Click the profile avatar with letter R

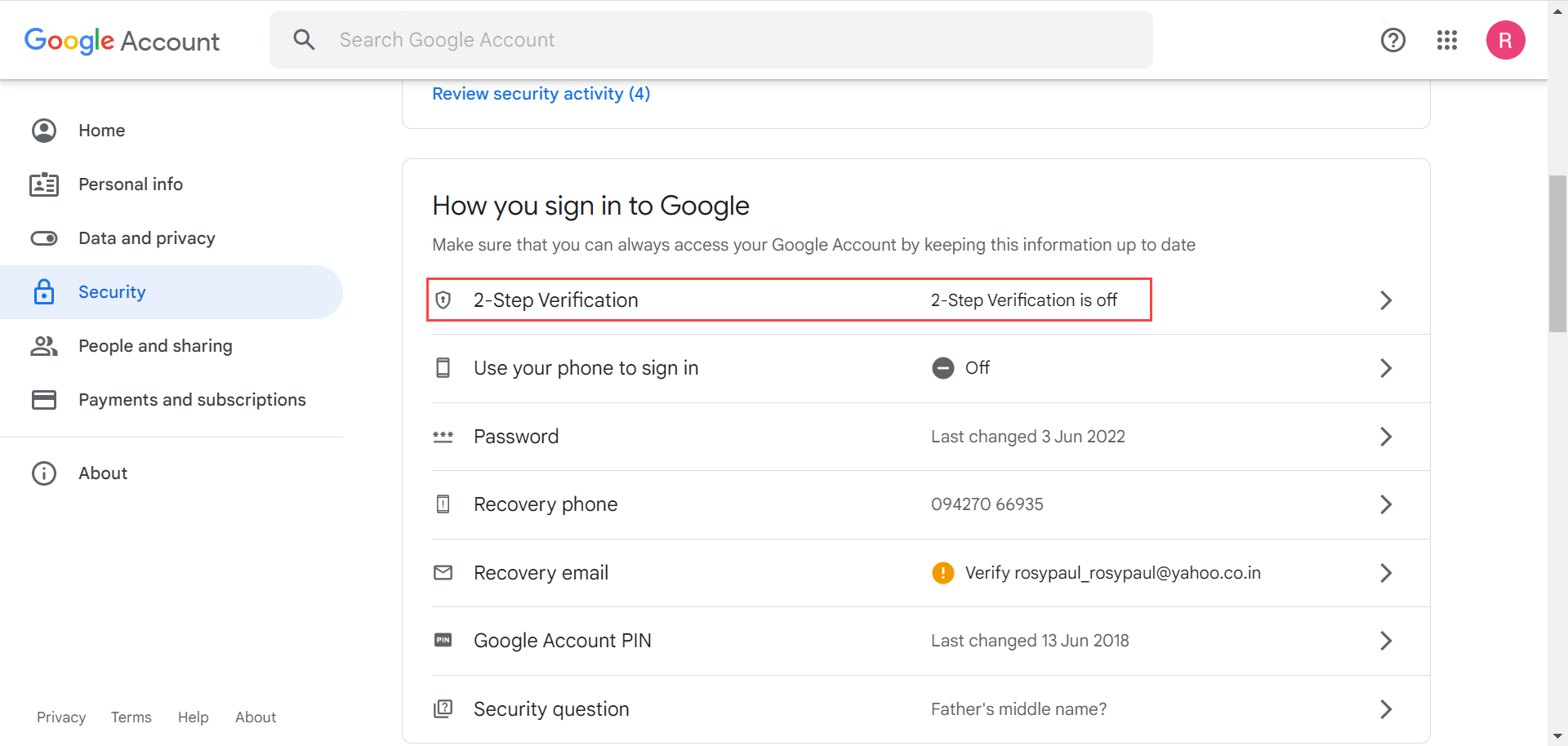point(1506,40)
